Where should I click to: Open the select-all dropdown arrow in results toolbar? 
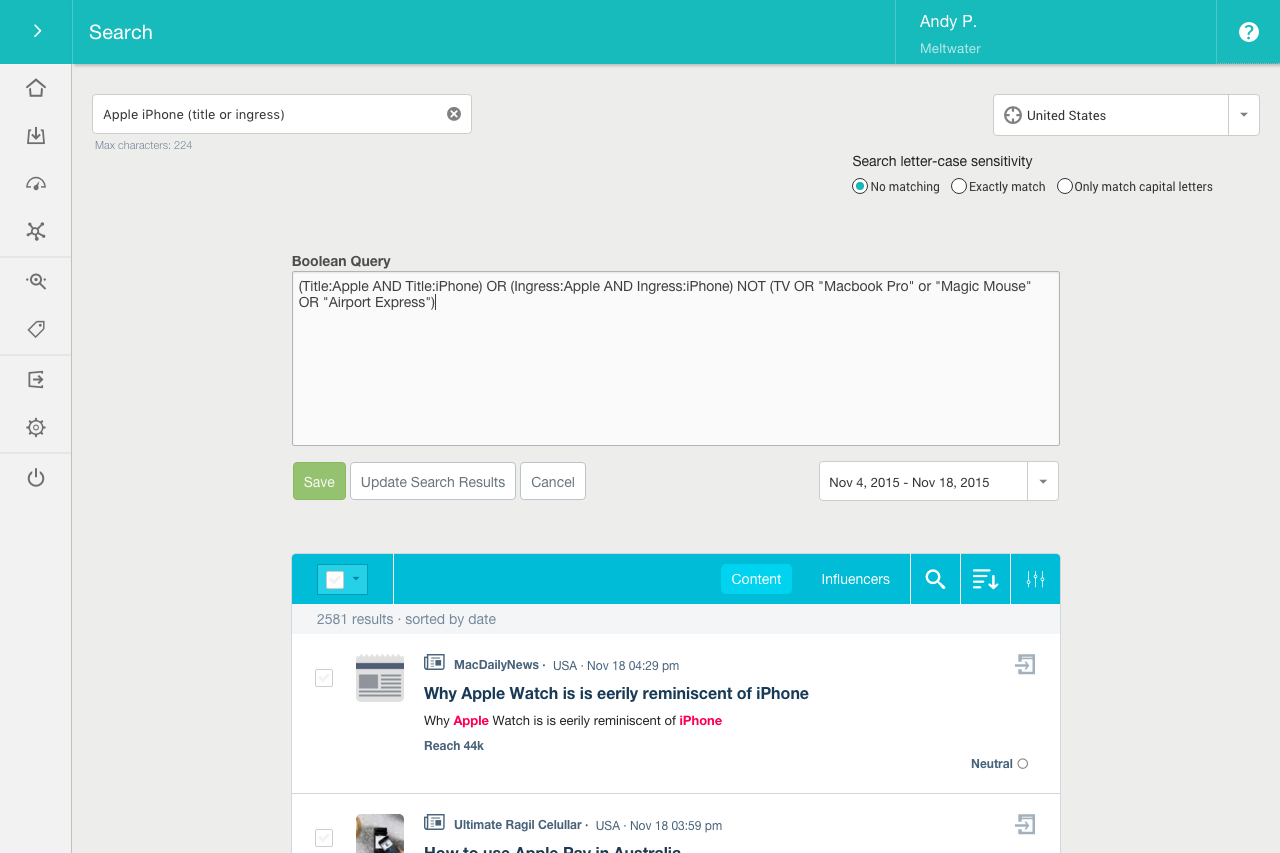(x=356, y=579)
